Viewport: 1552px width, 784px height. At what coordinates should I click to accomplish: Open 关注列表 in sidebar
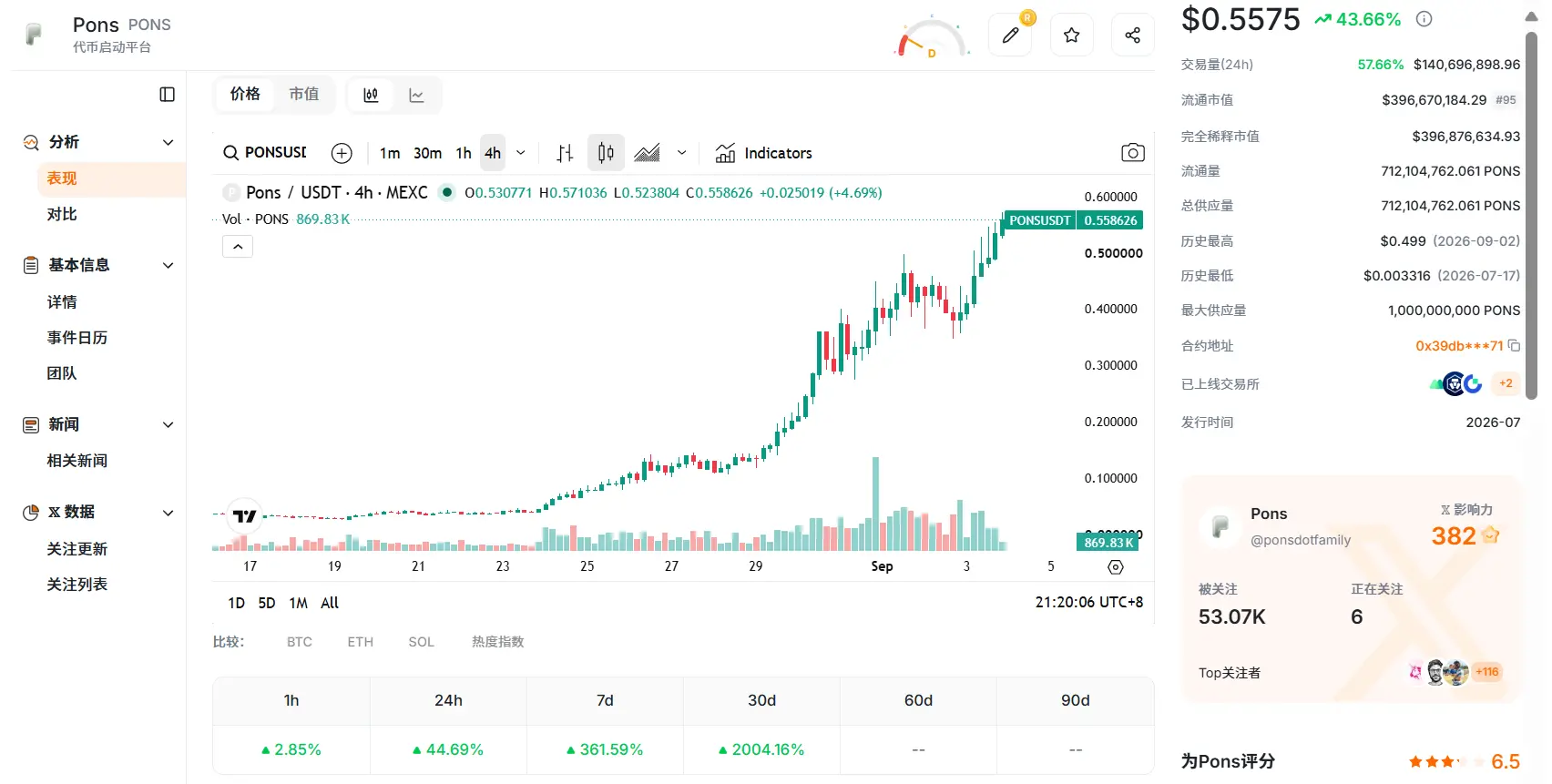(77, 585)
